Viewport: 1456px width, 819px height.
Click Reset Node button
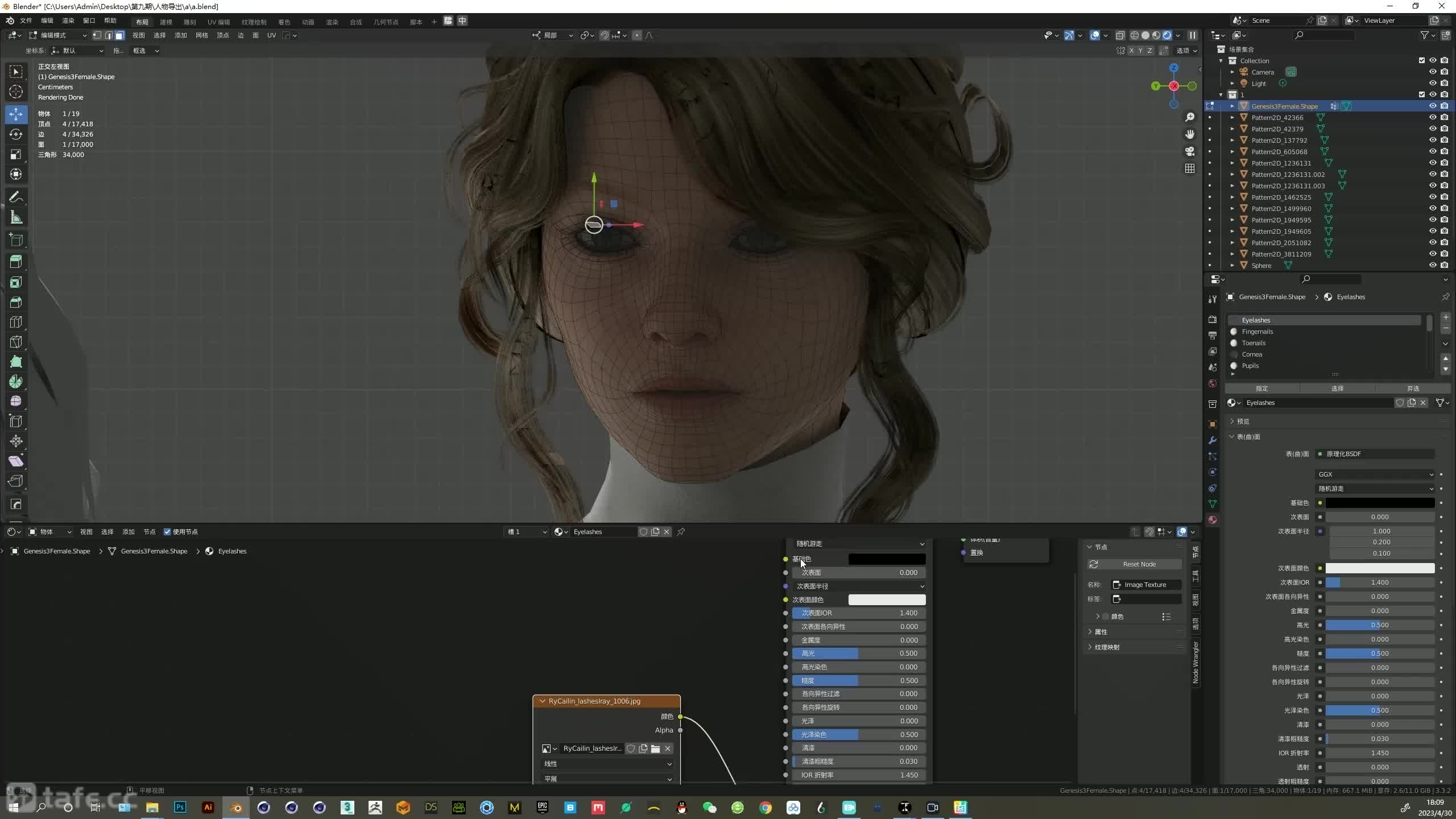1135,564
